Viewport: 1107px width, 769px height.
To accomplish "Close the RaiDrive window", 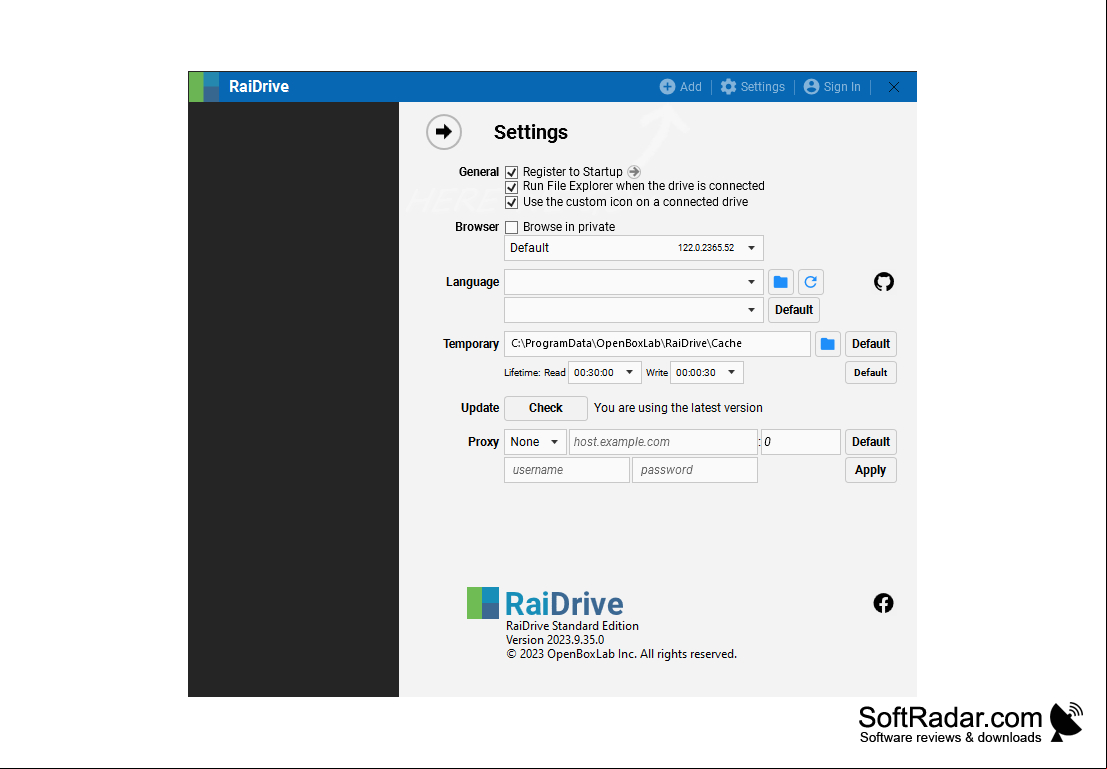I will pyautogui.click(x=894, y=87).
